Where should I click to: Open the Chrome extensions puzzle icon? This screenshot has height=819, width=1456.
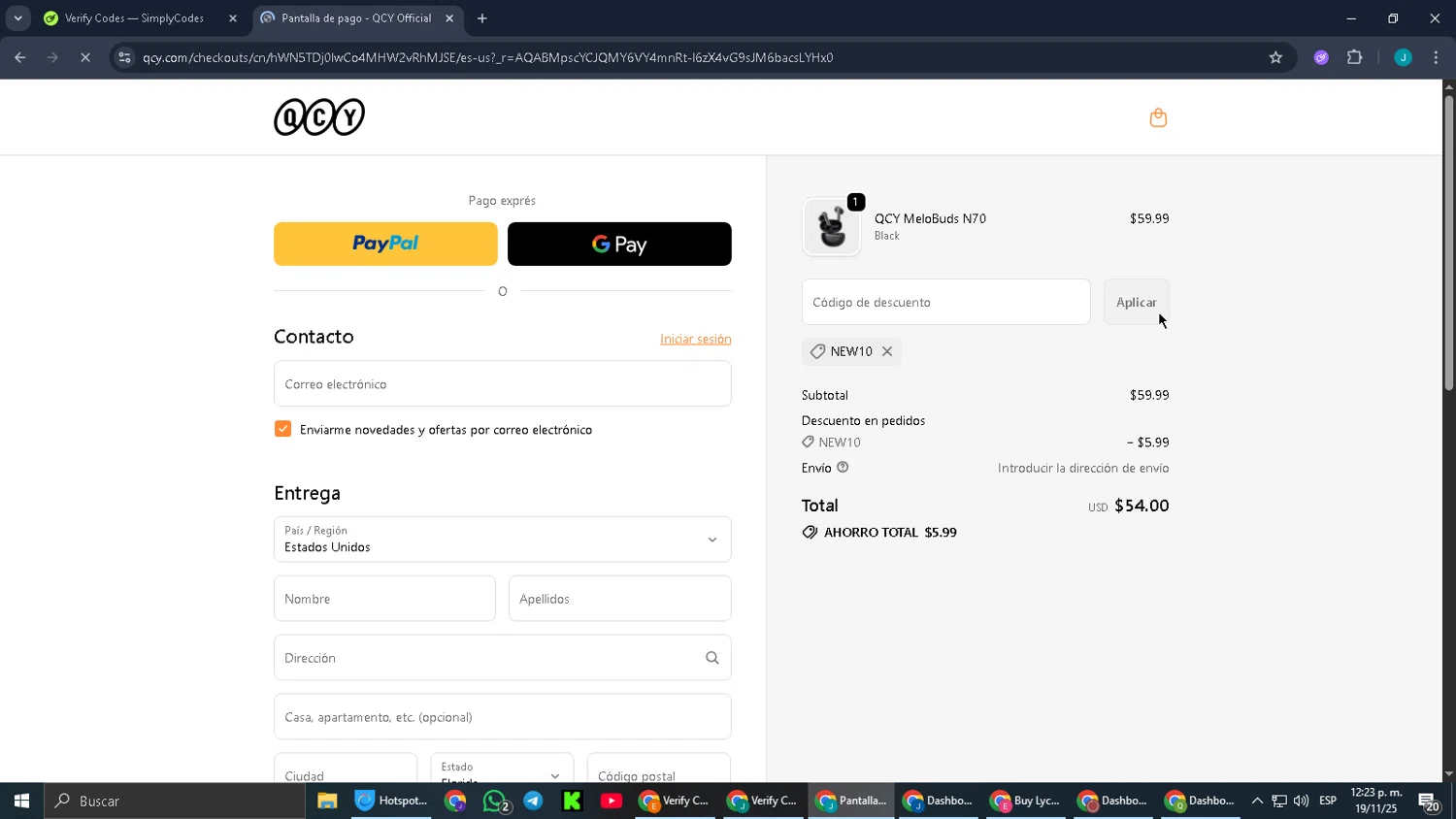pos(1355,57)
